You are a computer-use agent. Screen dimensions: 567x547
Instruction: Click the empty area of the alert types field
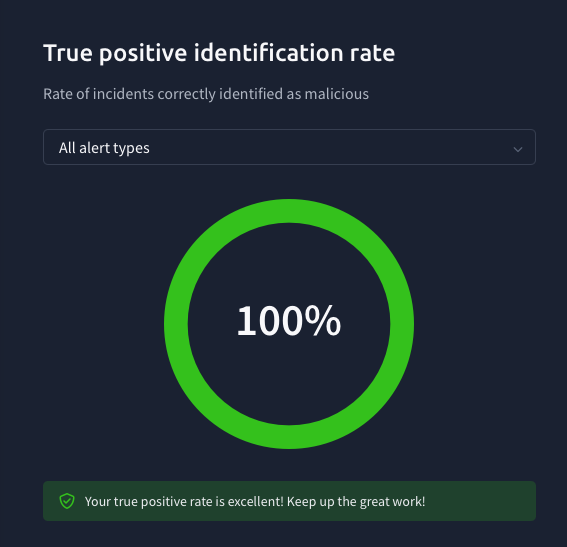(x=325, y=147)
